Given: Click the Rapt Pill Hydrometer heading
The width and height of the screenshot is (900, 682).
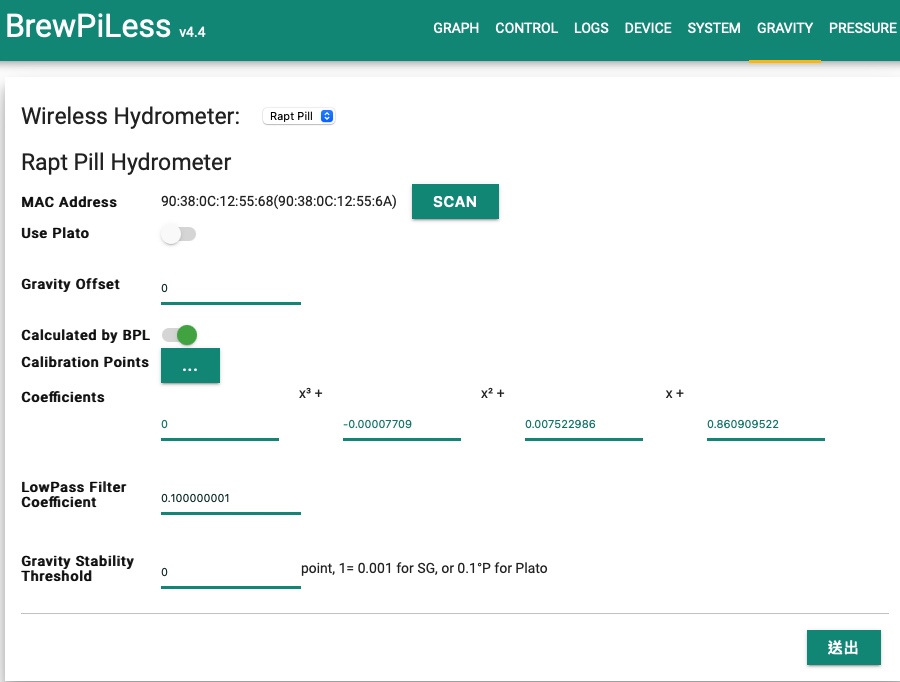Looking at the screenshot, I should pyautogui.click(x=126, y=162).
